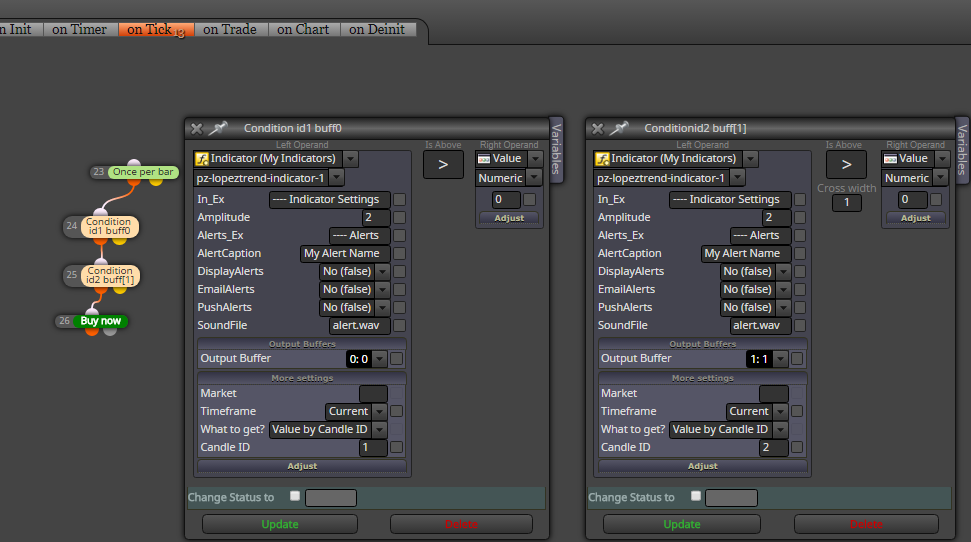Toggle the SoundFile checkbox in Condition id1
This screenshot has height=542, width=971.
click(399, 325)
